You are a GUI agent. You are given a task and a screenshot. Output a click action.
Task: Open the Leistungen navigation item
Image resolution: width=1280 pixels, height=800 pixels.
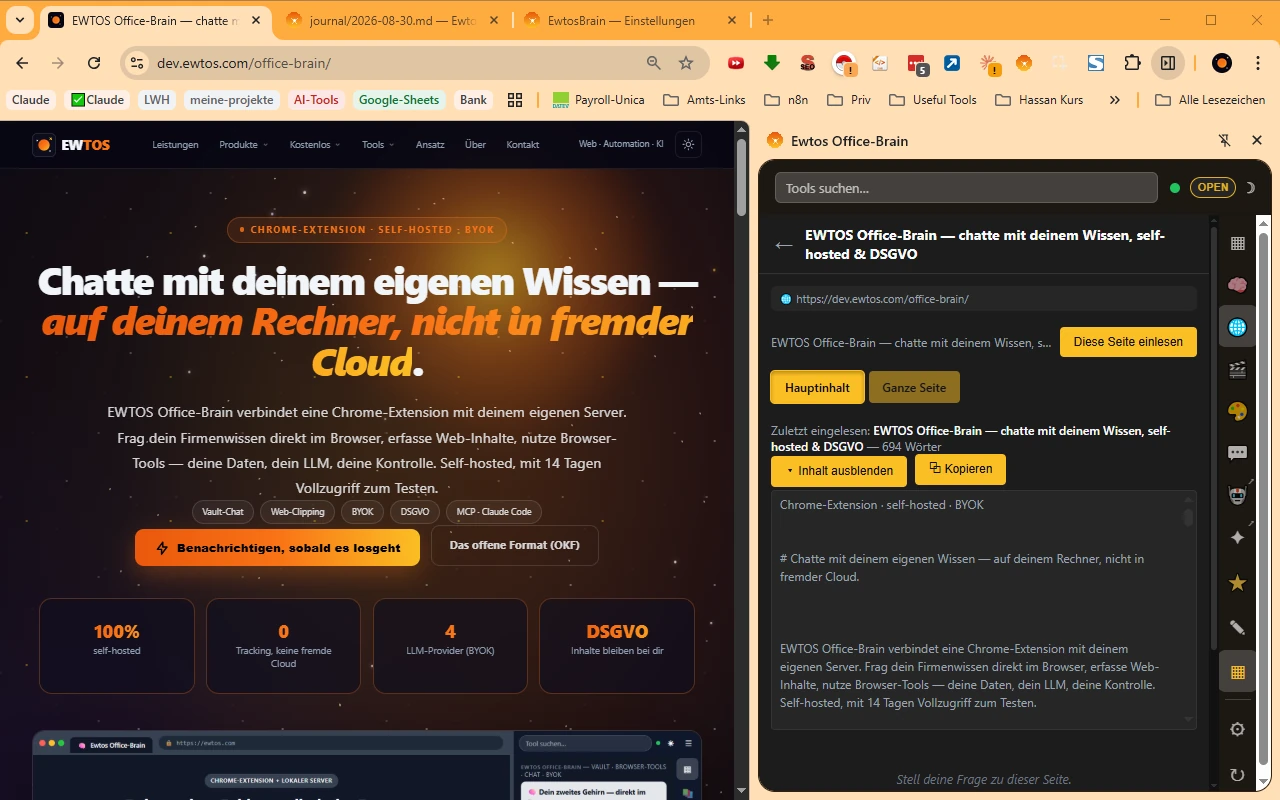(x=175, y=144)
